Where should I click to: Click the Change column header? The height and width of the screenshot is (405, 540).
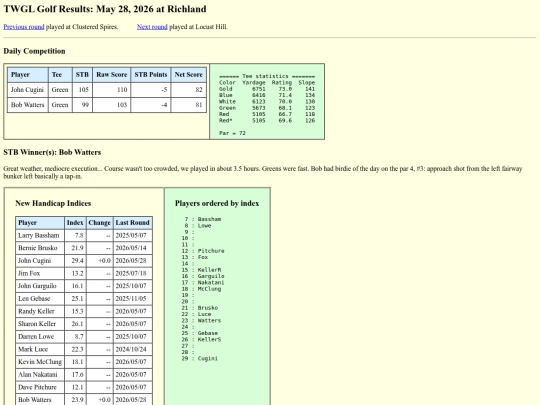tap(100, 223)
